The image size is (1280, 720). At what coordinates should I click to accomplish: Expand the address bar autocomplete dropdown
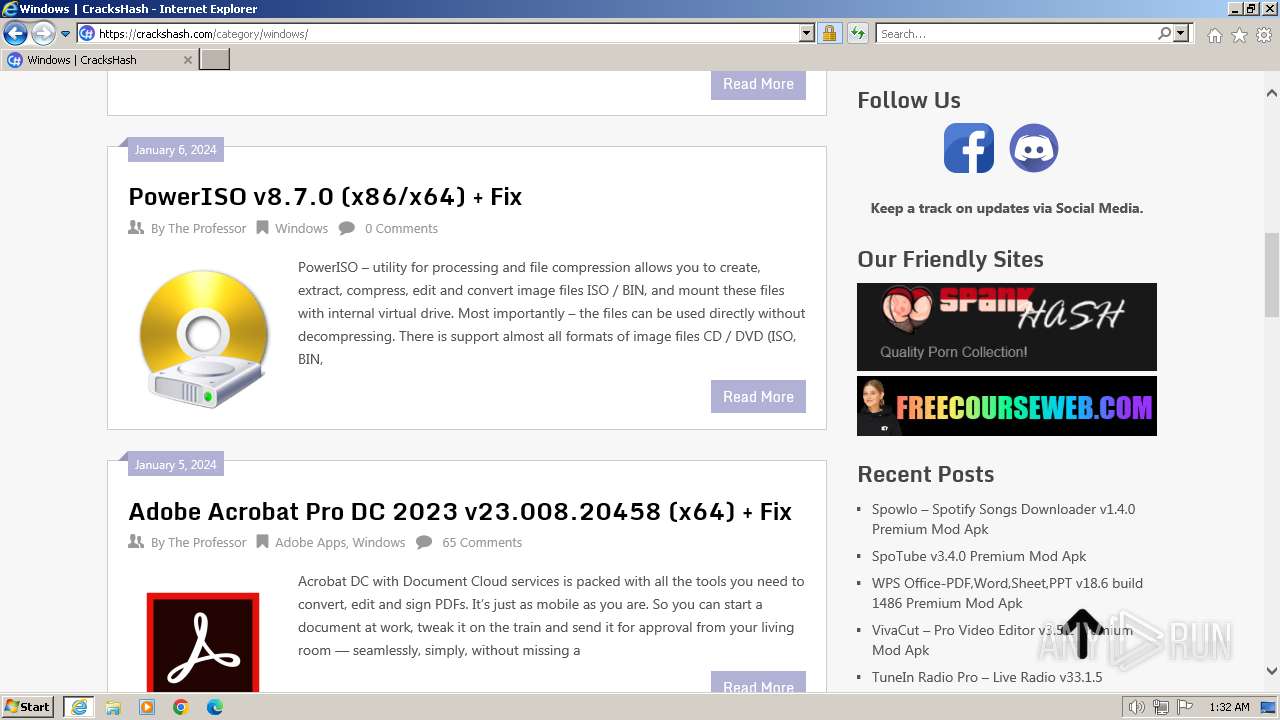807,34
